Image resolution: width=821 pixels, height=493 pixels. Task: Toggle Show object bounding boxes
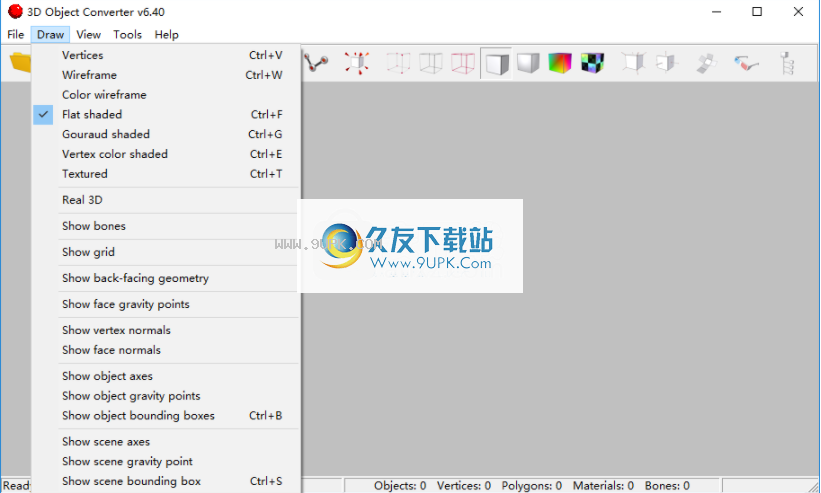pos(166,416)
